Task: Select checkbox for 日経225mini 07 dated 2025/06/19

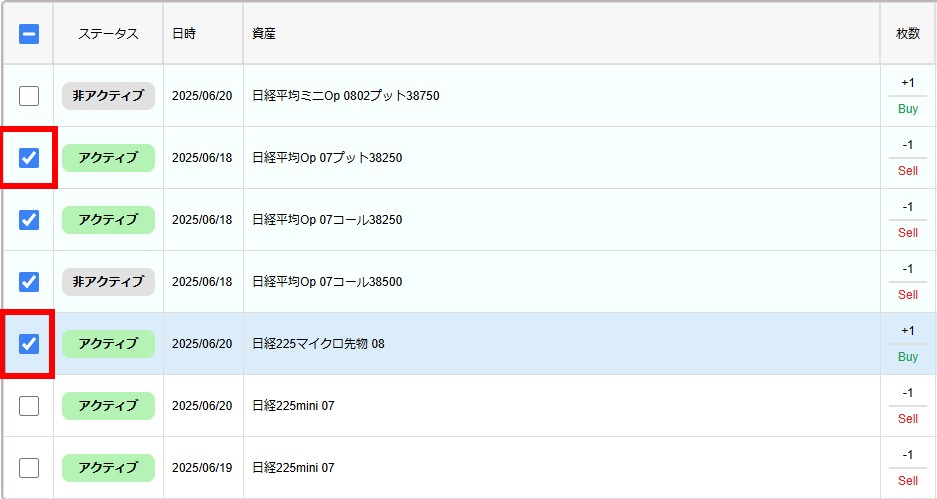Action: click(x=29, y=468)
